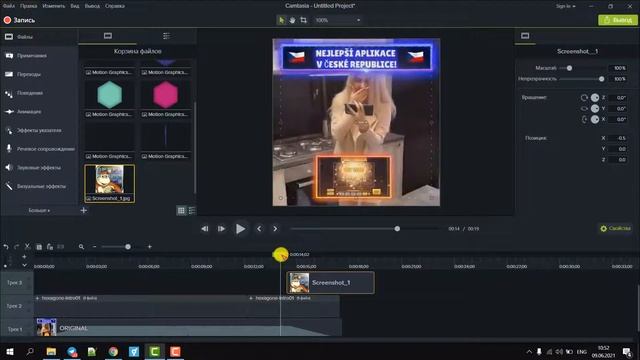Click next frame step-forward button
This screenshot has height=360, width=640.
221,229
